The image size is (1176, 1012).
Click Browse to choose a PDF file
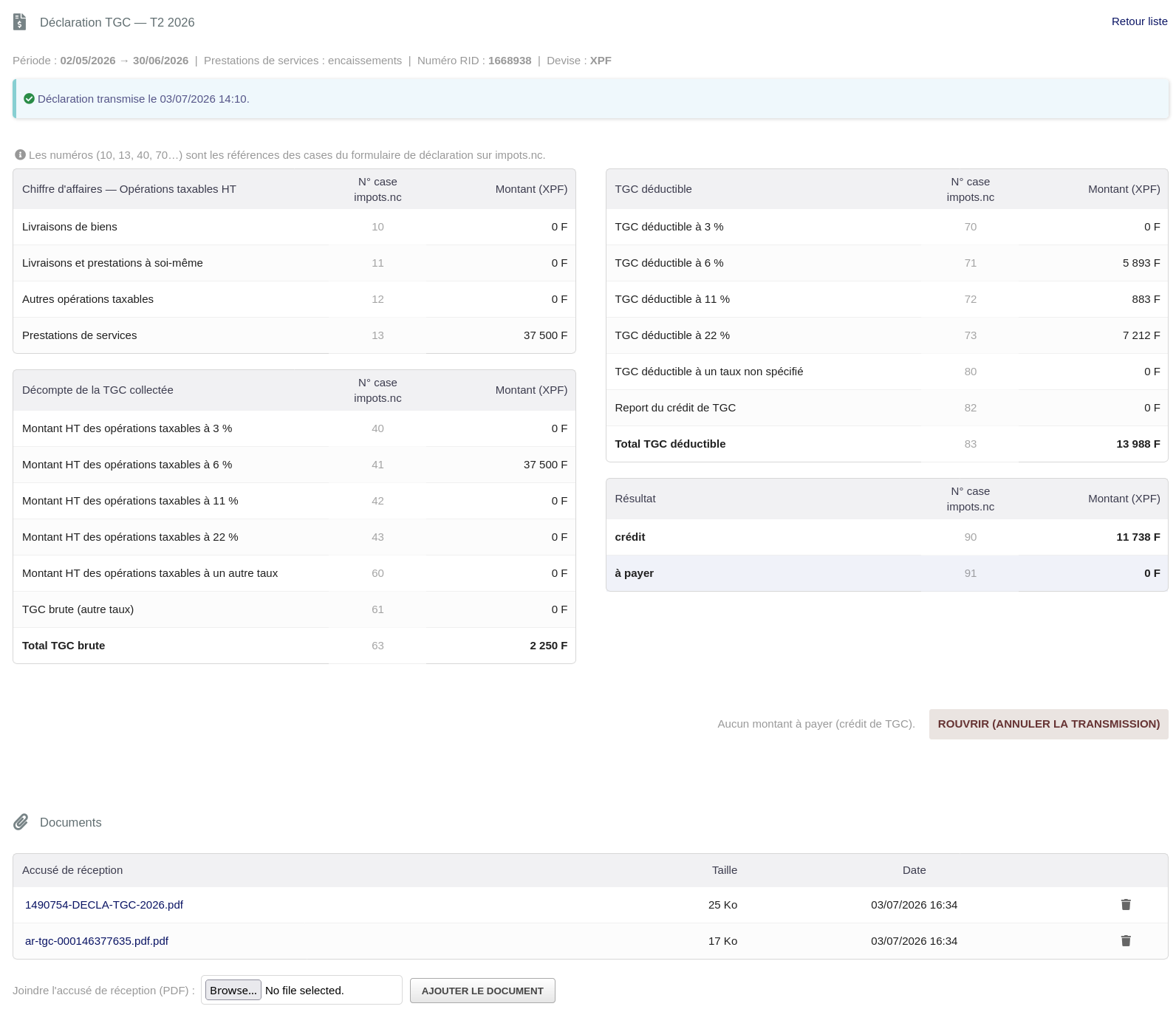(233, 990)
